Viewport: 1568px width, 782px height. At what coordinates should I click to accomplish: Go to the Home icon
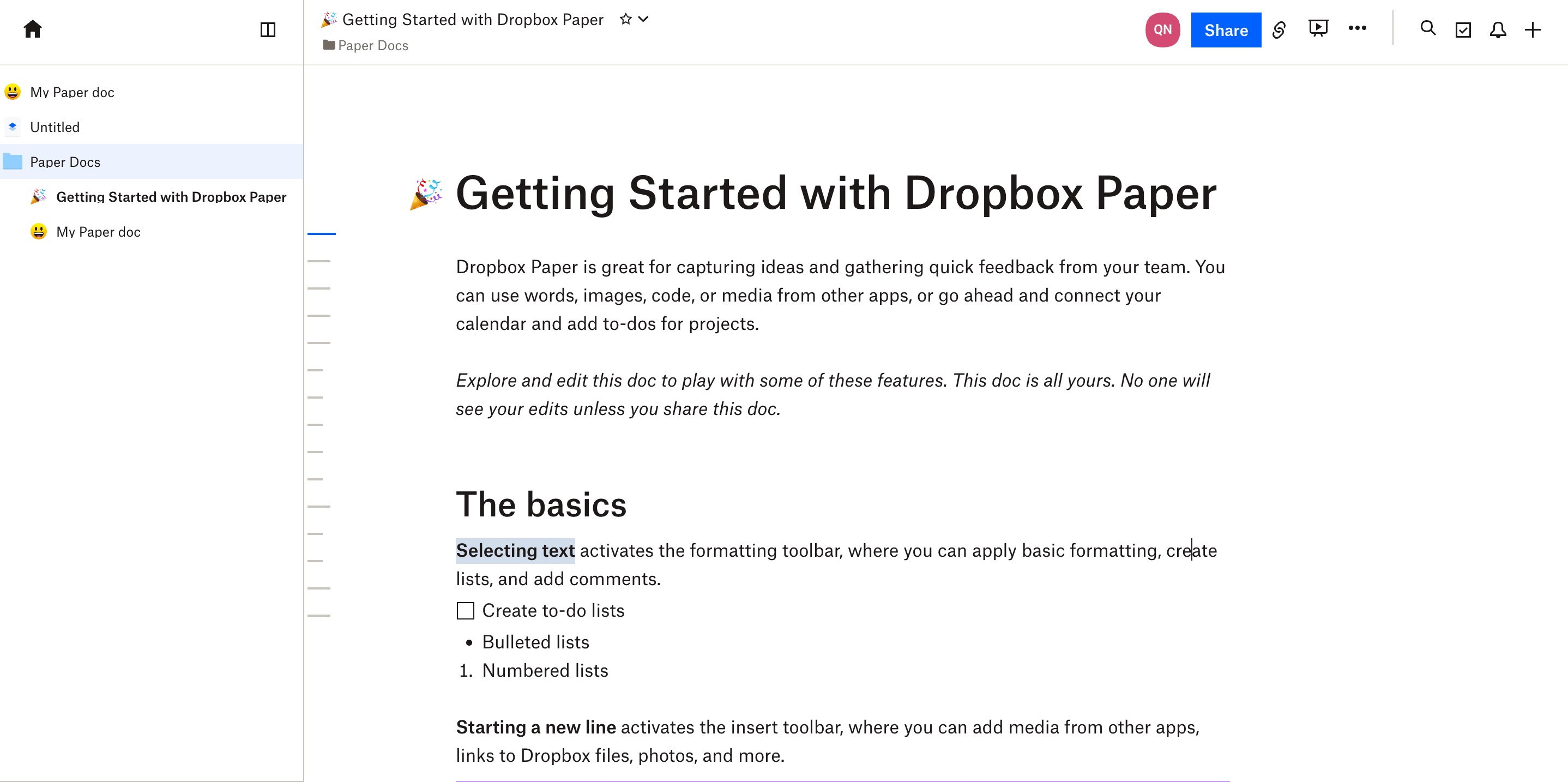(32, 28)
